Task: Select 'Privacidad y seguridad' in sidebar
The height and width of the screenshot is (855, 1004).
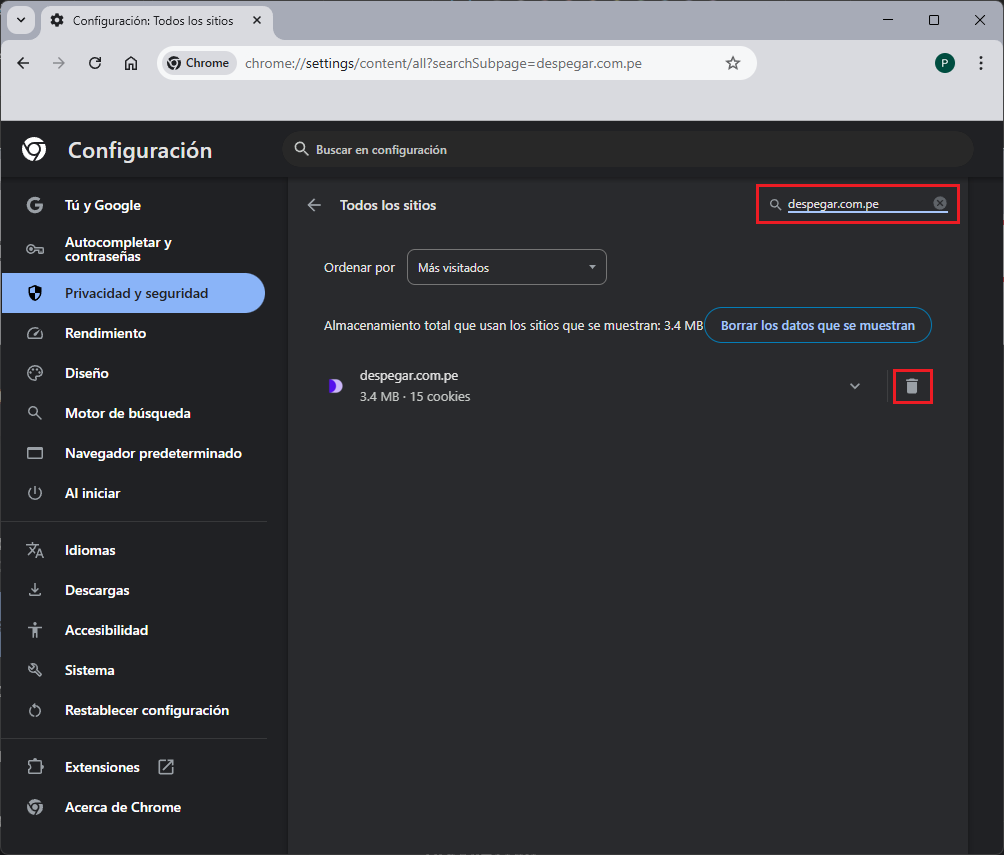Action: pyautogui.click(x=133, y=293)
